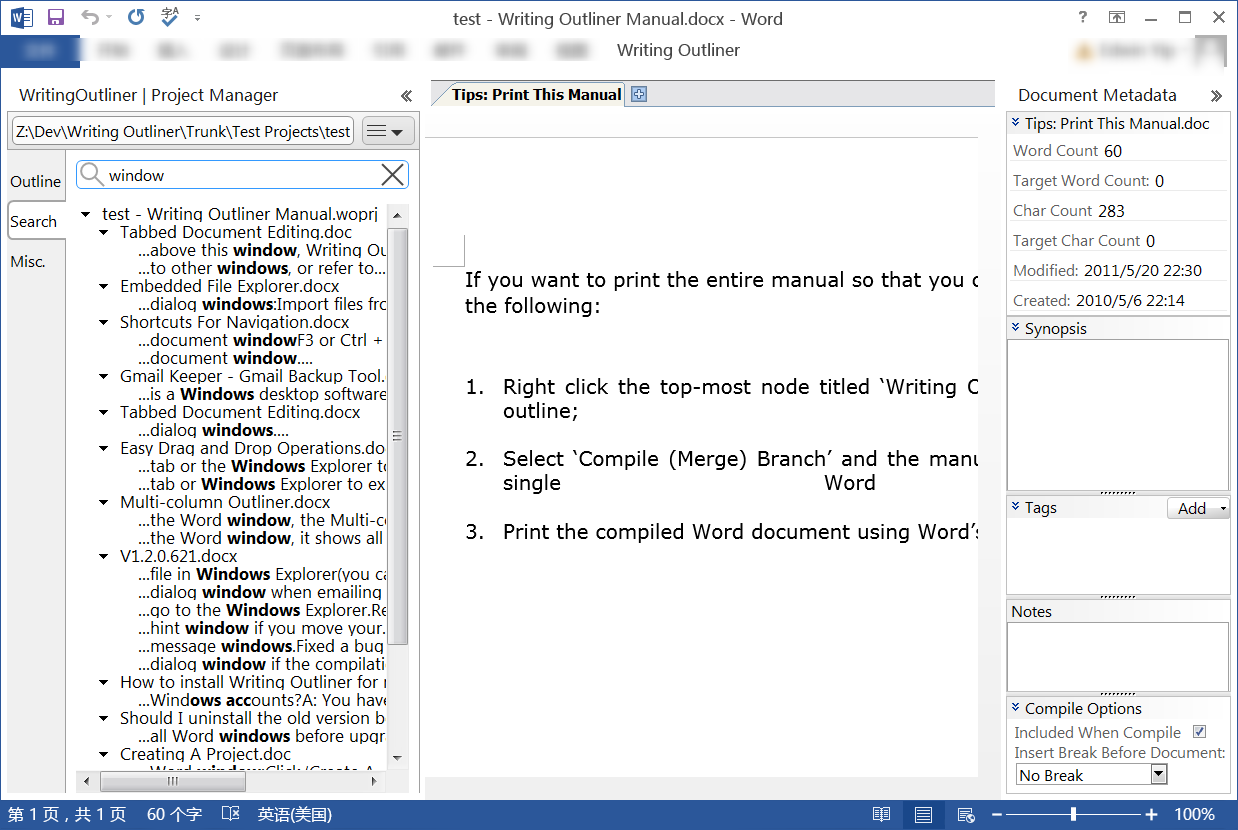Undo the last action
This screenshot has width=1238, height=830.
[x=90, y=17]
